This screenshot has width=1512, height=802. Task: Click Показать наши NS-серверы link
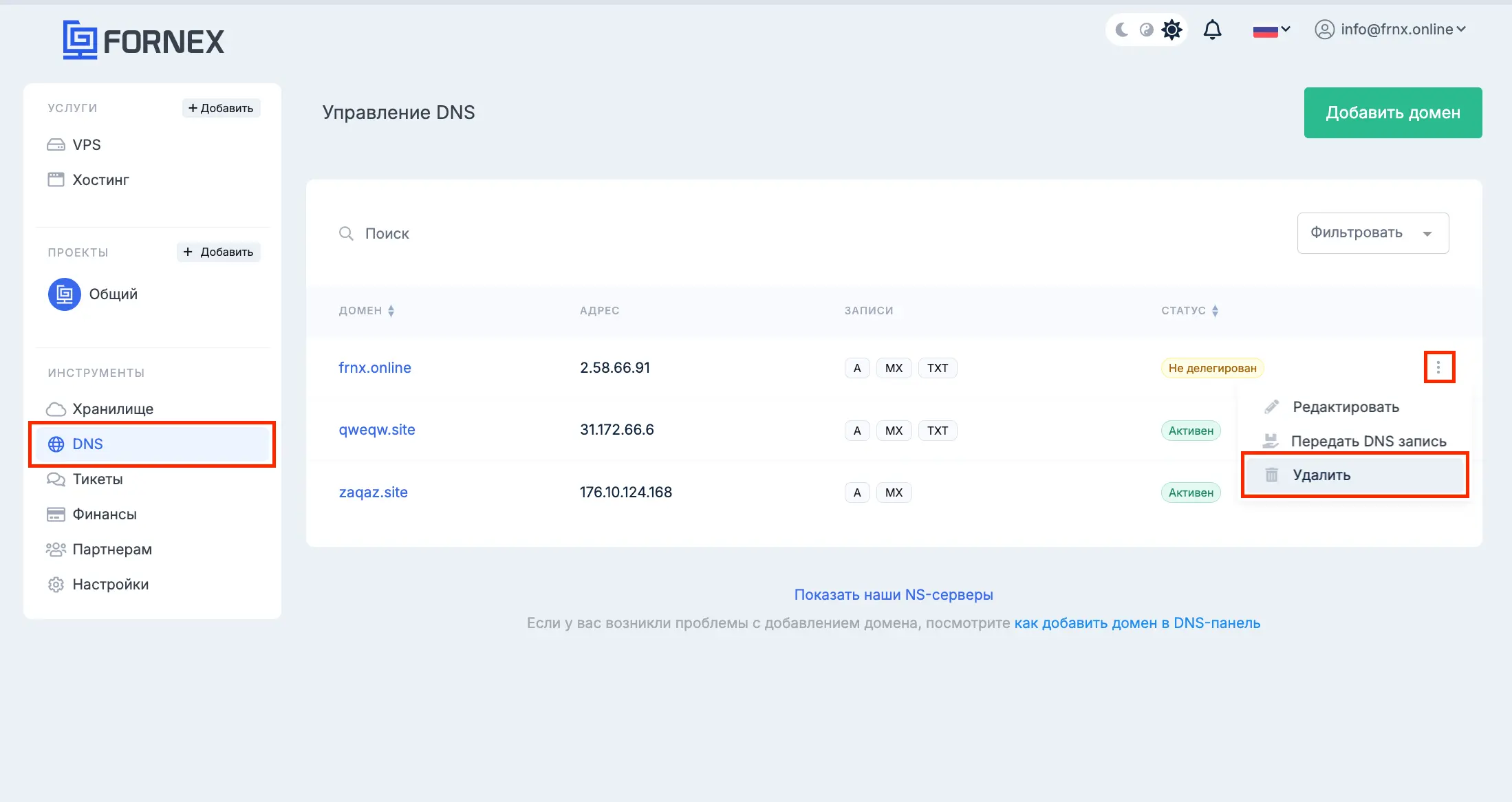894,594
